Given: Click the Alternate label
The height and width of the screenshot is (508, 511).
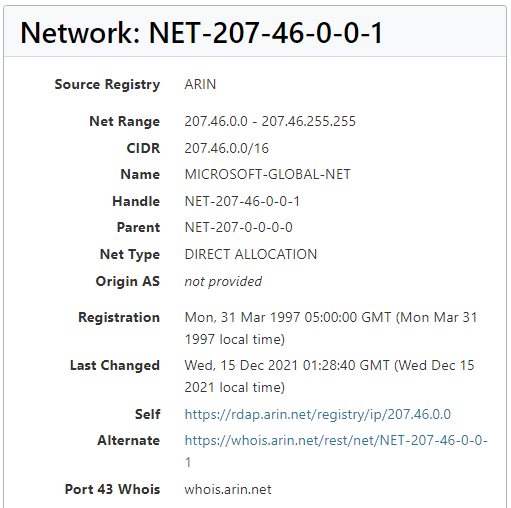Looking at the screenshot, I should click(129, 440).
